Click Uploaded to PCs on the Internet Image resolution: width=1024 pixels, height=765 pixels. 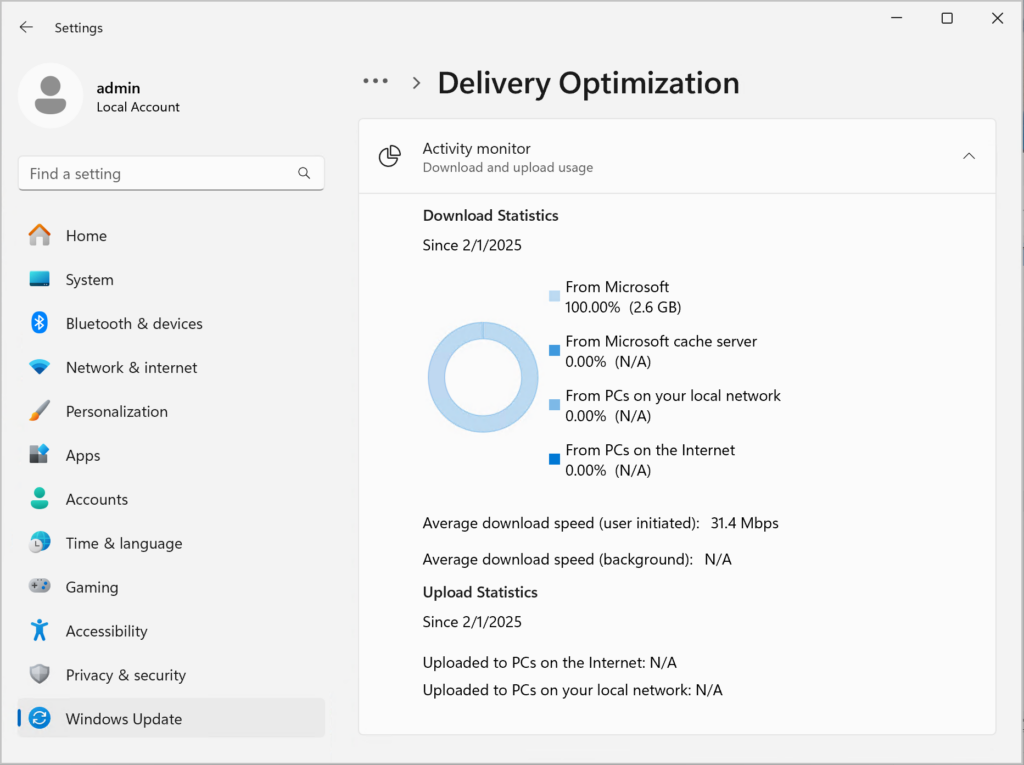click(550, 662)
